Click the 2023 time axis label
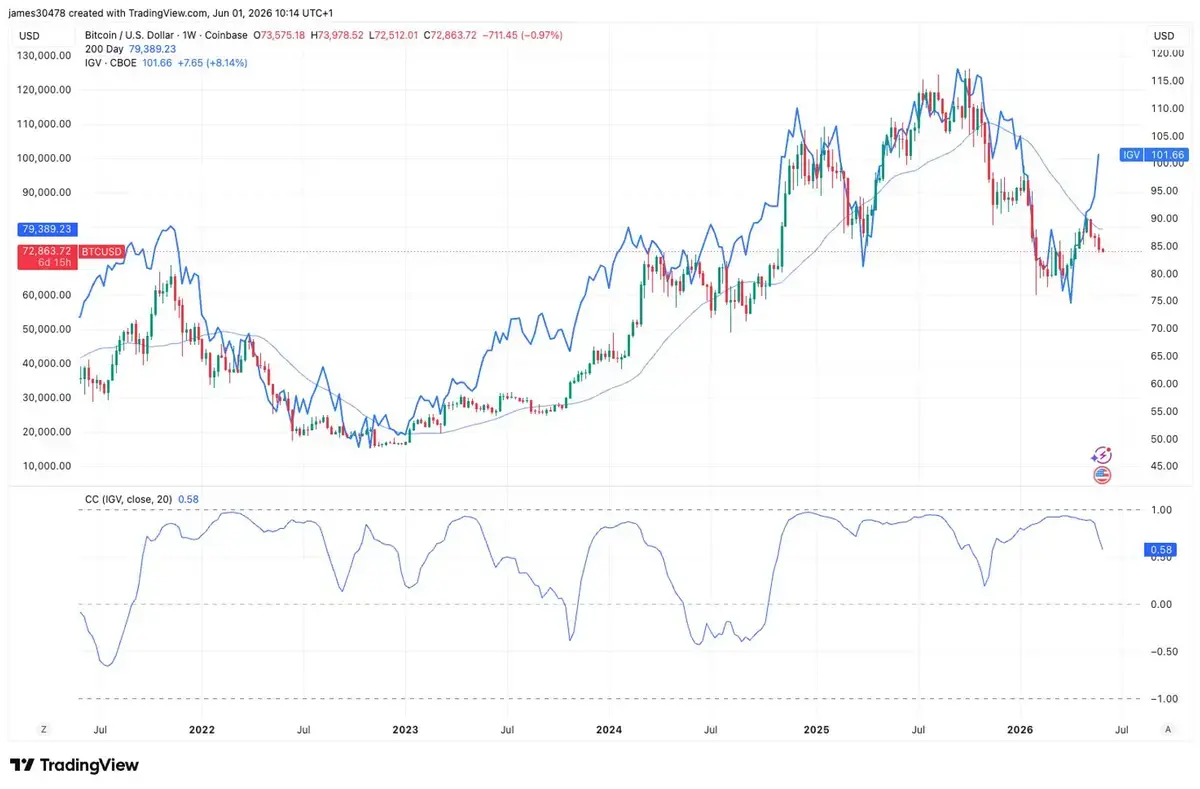1200x789 pixels. [405, 731]
